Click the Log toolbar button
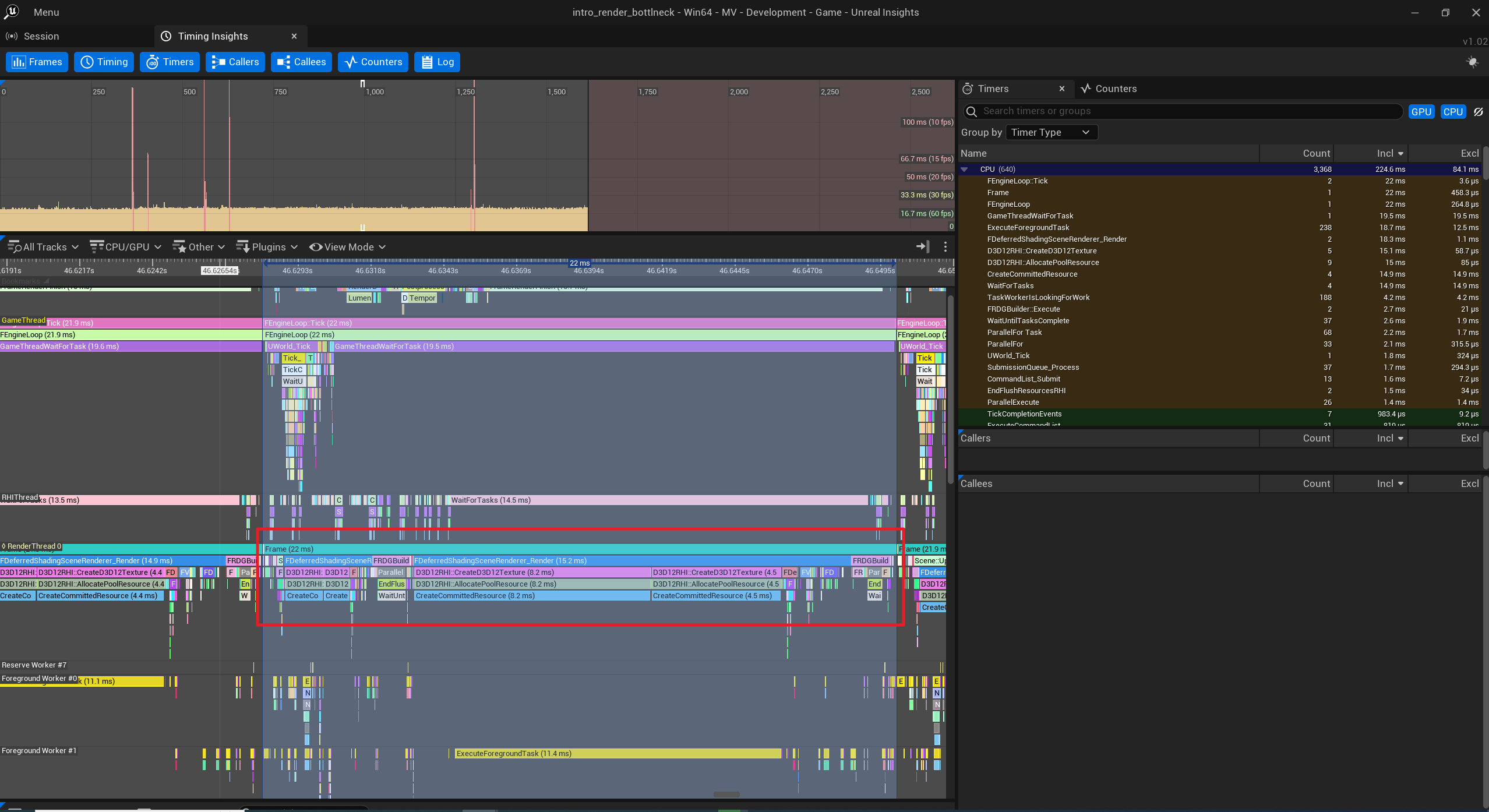This screenshot has width=1489, height=812. point(437,62)
